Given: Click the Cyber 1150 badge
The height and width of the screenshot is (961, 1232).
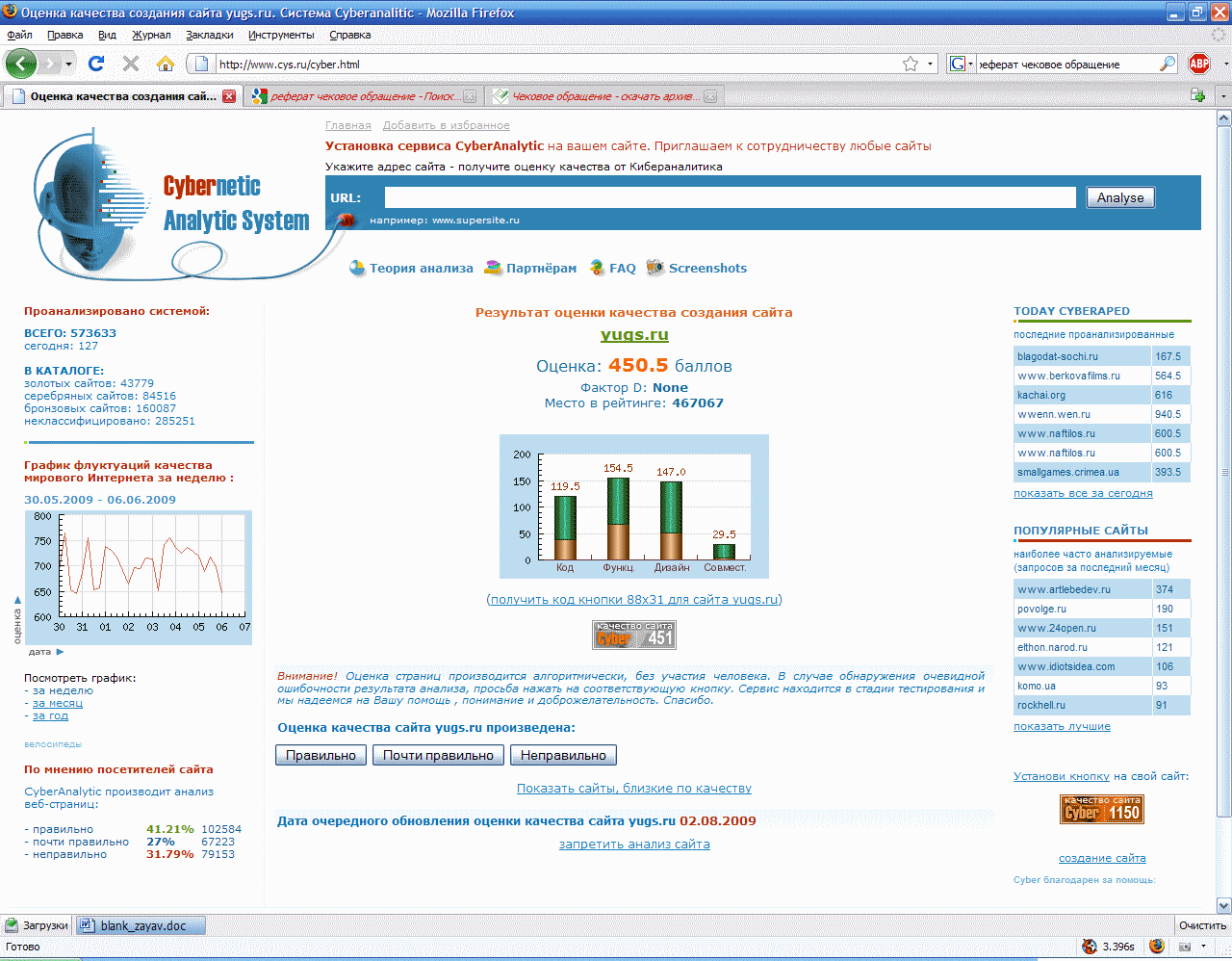Looking at the screenshot, I should (1102, 809).
